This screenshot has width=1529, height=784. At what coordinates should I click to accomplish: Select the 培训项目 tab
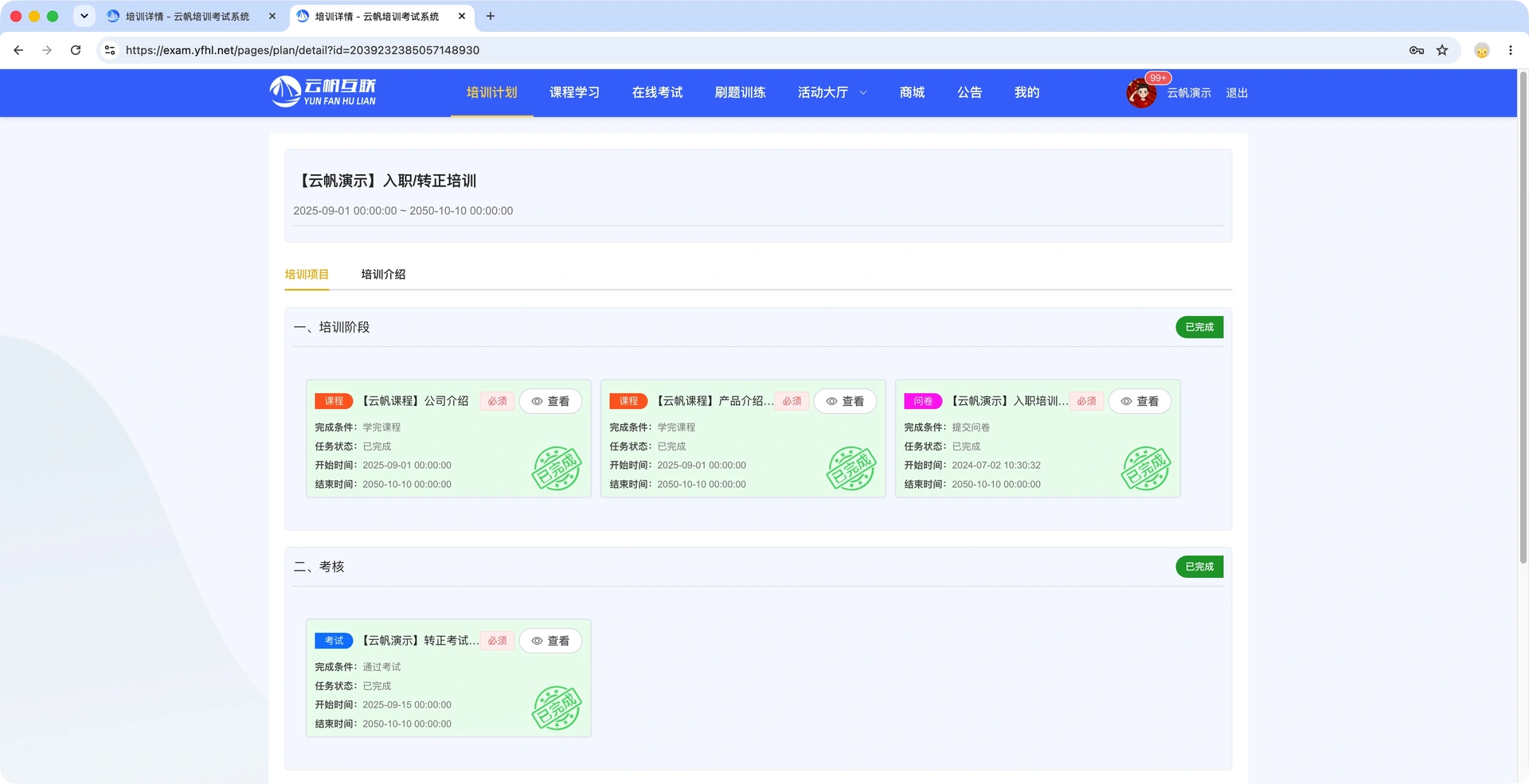(x=307, y=275)
